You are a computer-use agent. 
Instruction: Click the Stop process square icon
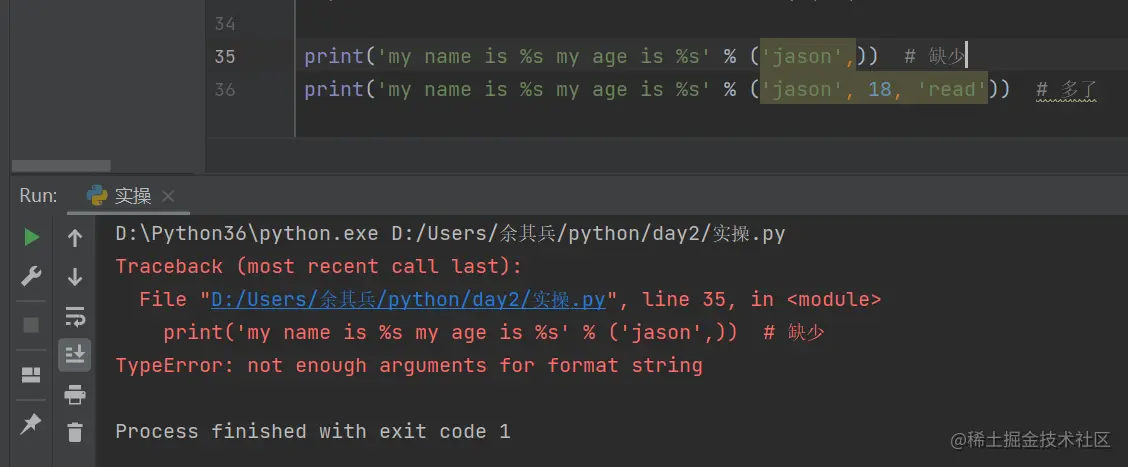31,325
